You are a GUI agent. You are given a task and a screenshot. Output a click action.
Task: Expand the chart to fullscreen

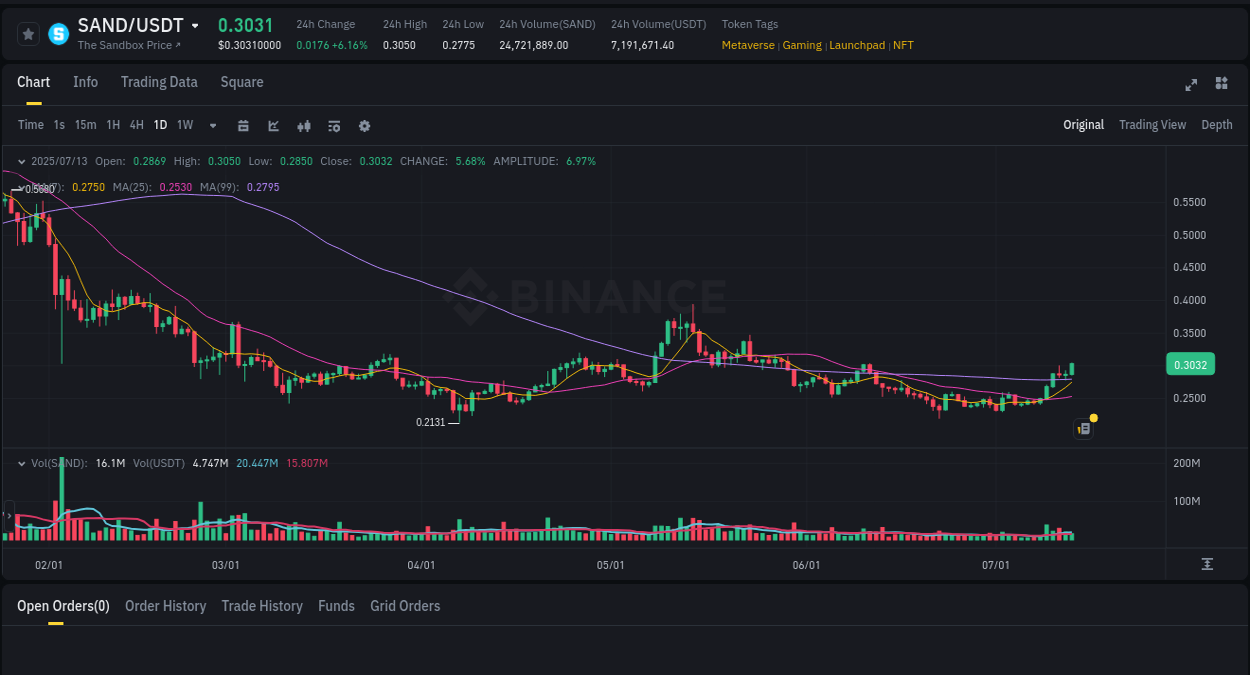coord(1191,85)
